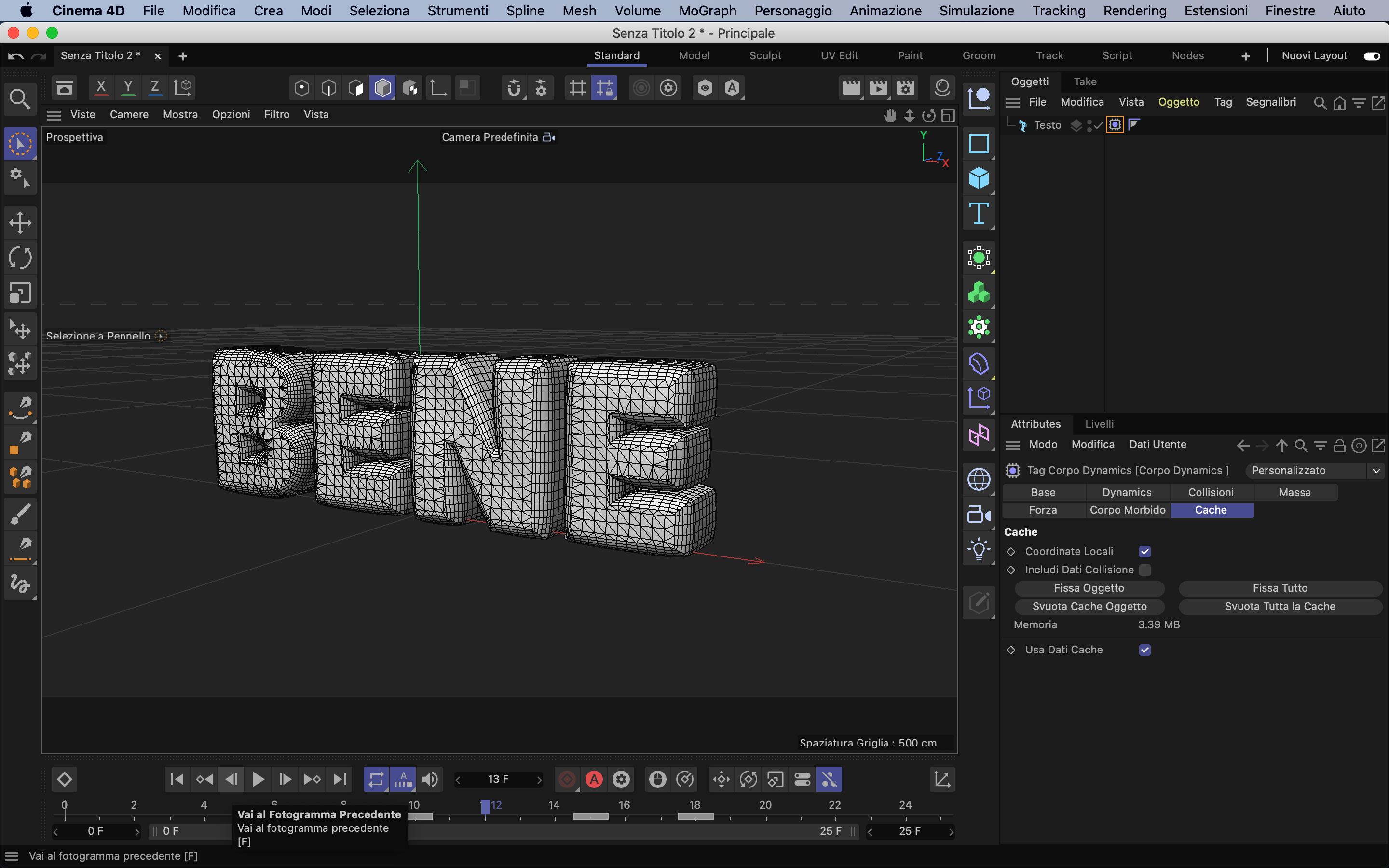Uncheck Coordinate Locali checkbox
Viewport: 1389px width, 868px height.
(x=1144, y=551)
